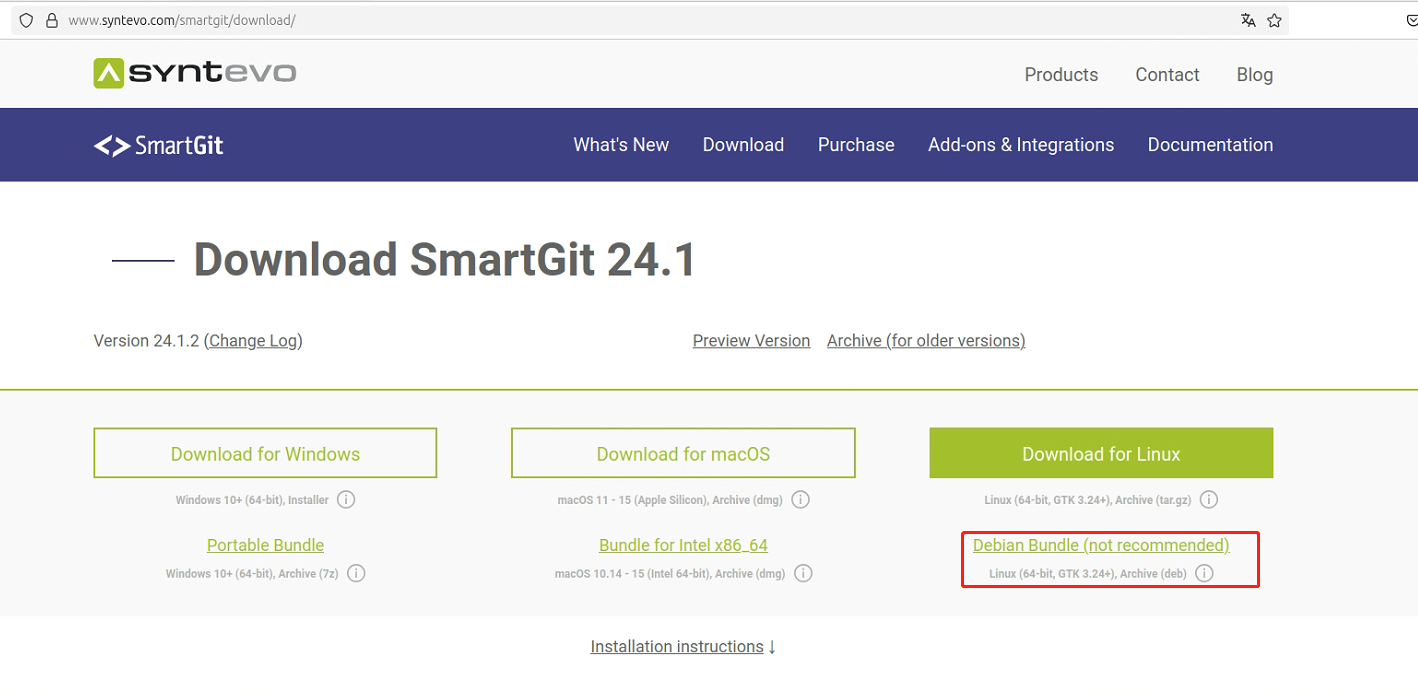Show info icon for macOS Apple Silicon
The width and height of the screenshot is (1418, 694).
pyautogui.click(x=800, y=500)
